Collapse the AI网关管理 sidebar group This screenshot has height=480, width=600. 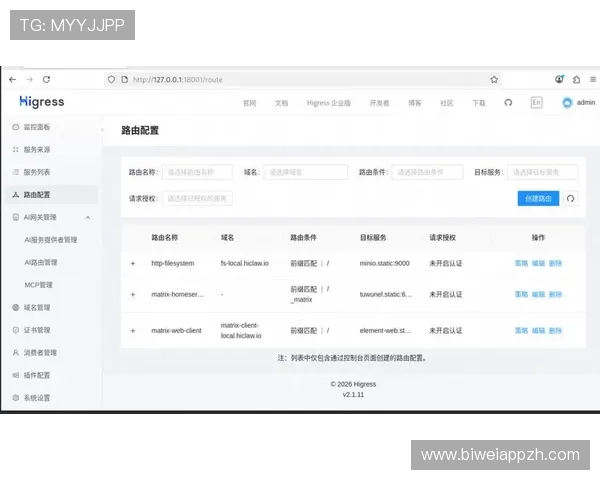(52, 217)
